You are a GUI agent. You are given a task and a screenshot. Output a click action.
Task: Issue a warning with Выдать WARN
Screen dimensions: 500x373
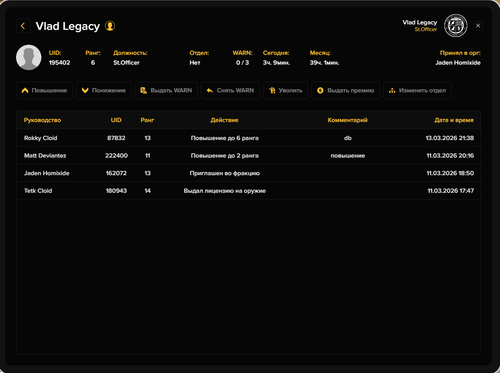(x=166, y=90)
